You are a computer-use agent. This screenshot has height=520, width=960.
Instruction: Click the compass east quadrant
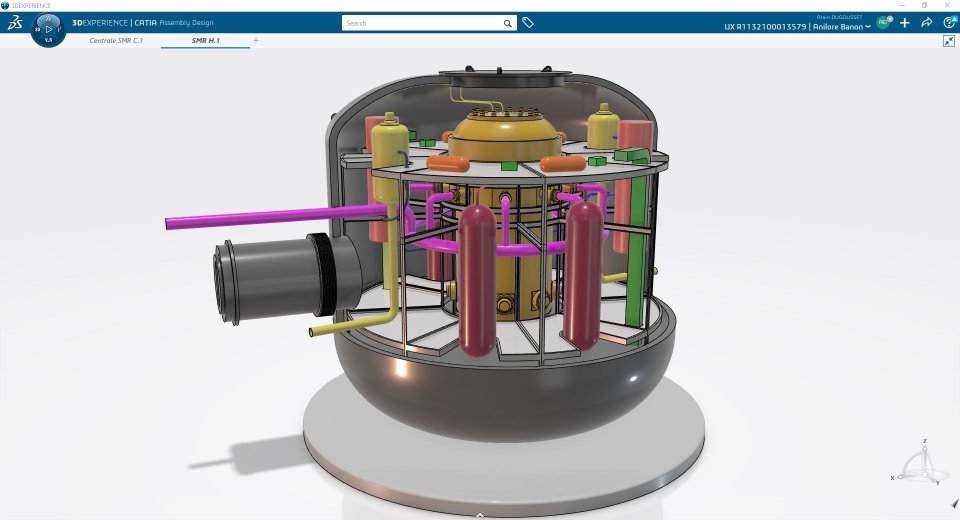[60, 29]
